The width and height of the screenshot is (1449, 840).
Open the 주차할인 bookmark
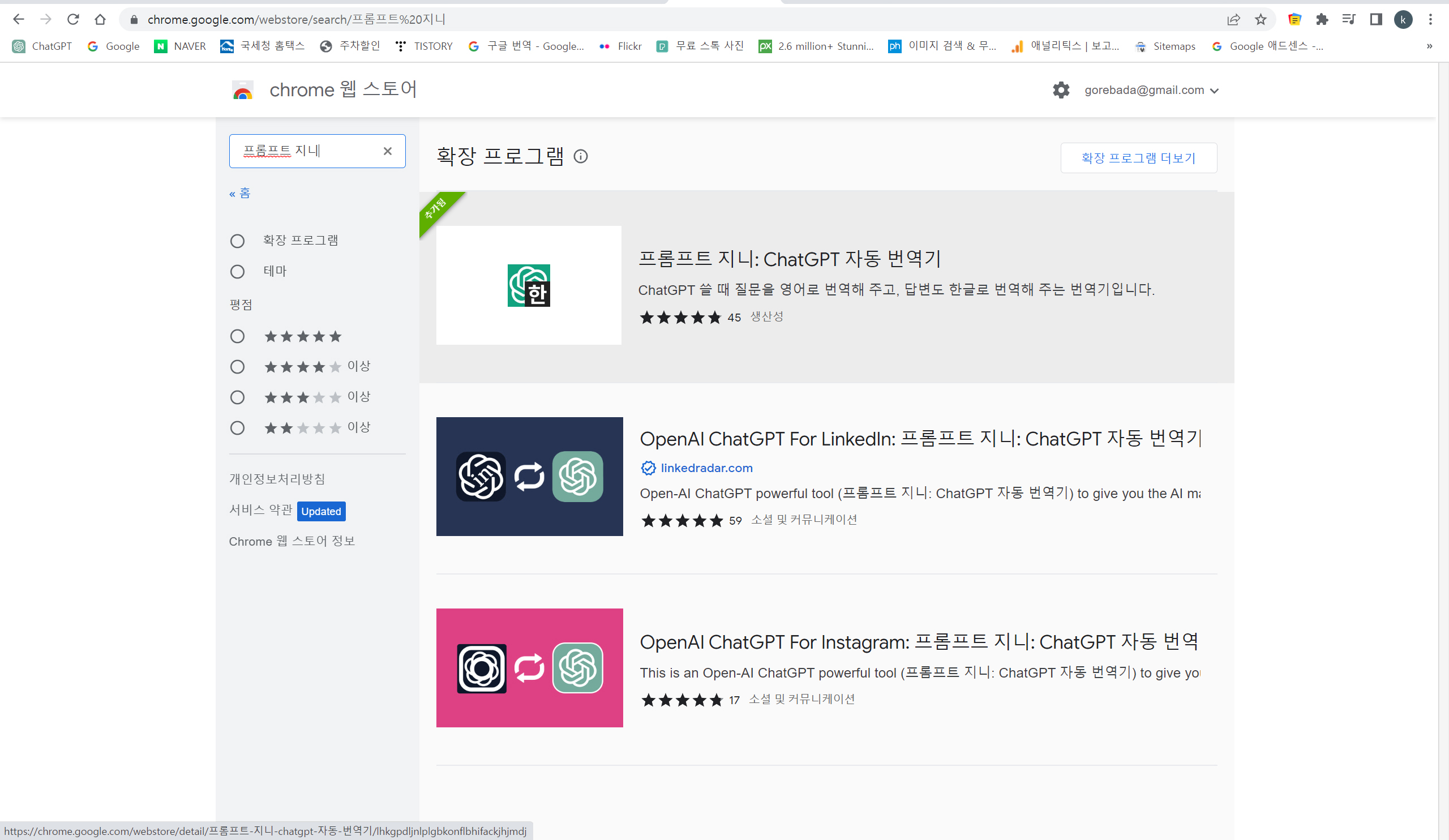click(x=350, y=46)
